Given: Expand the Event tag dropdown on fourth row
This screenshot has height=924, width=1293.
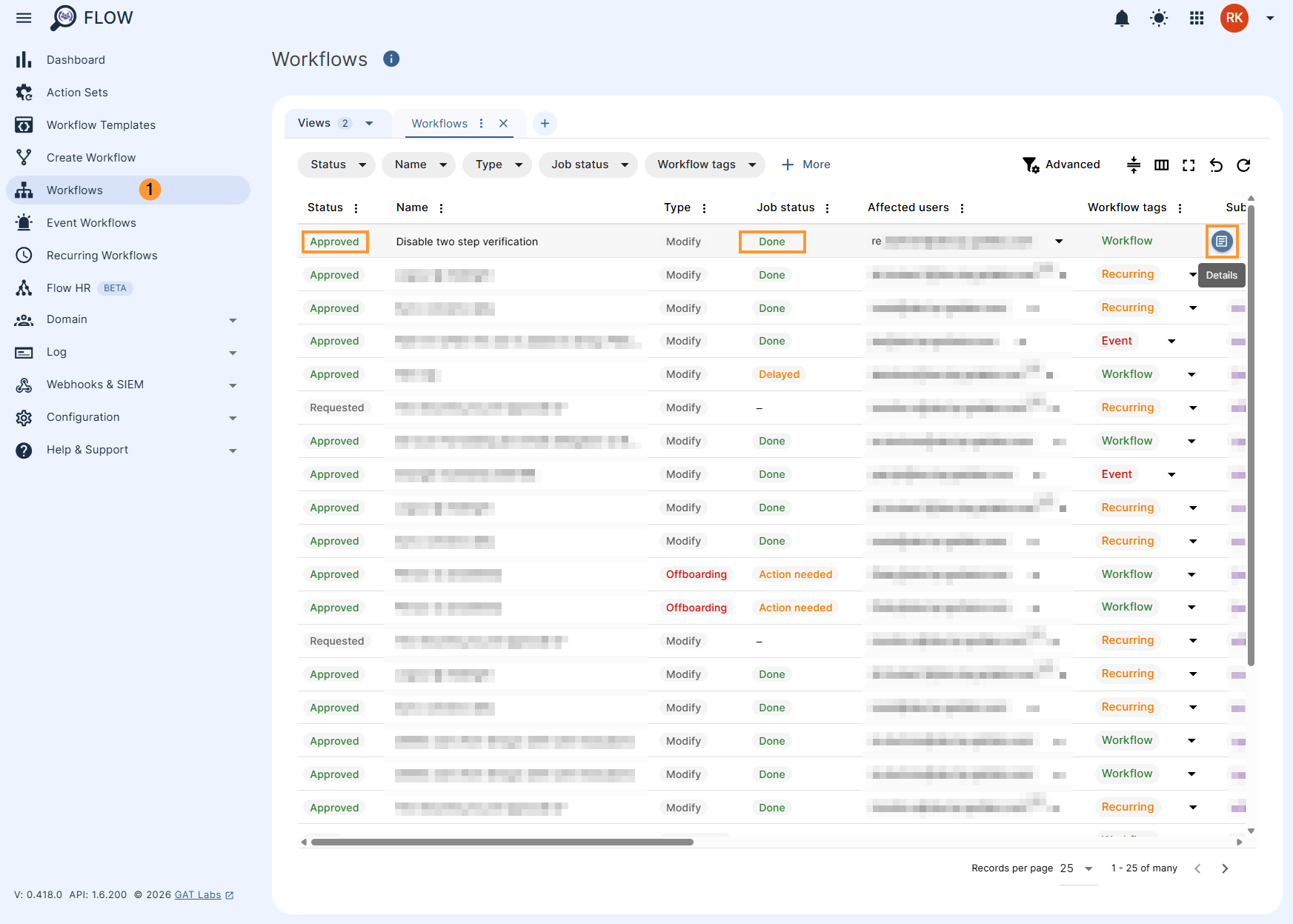Looking at the screenshot, I should 1171,341.
